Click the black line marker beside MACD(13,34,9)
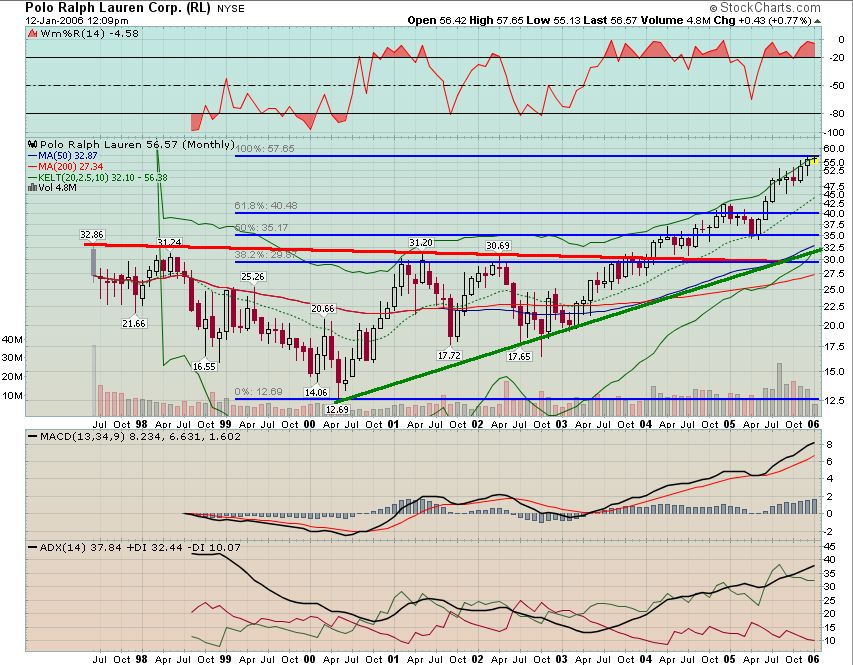Viewport: 853px width, 665px height. click(33, 436)
